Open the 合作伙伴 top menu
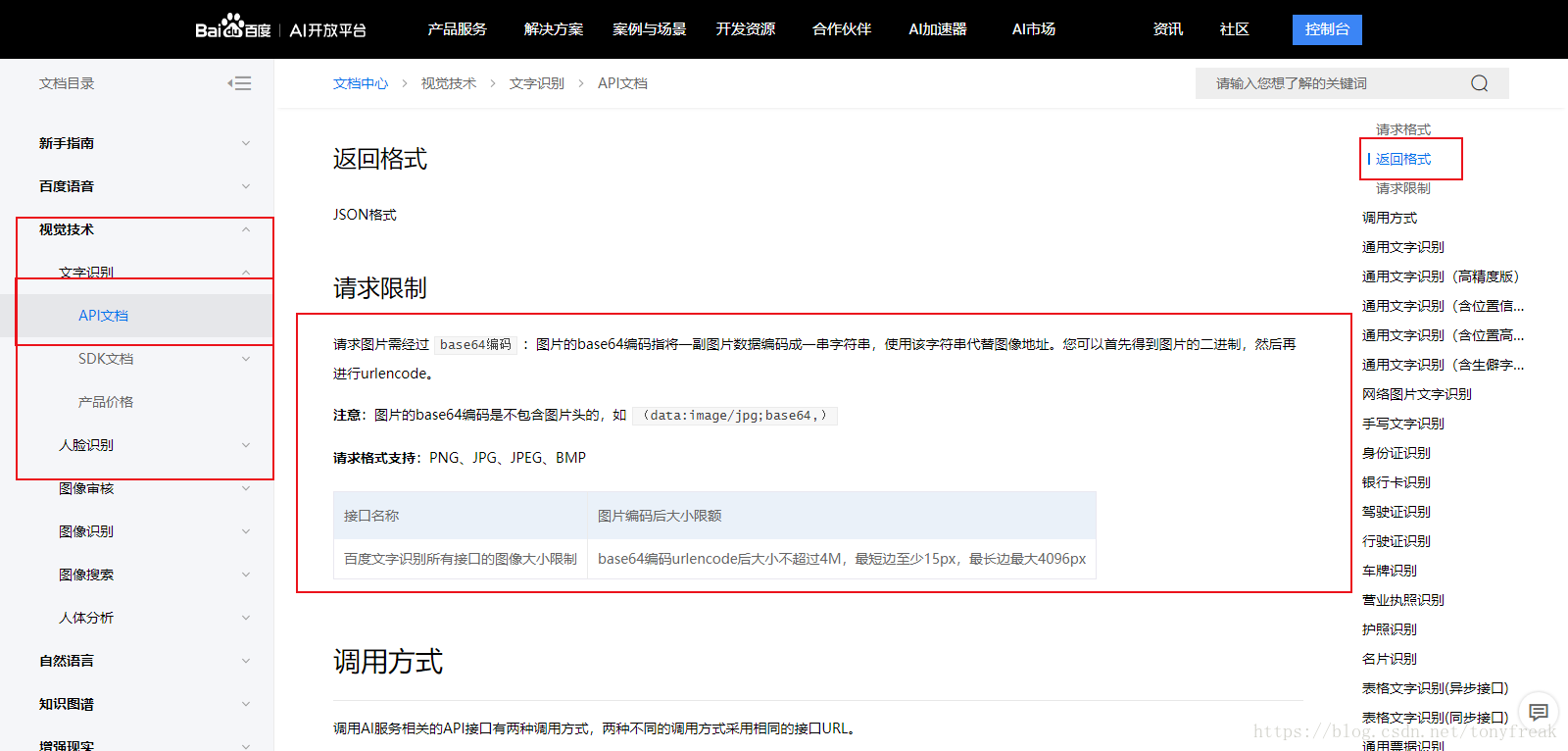This screenshot has width=1568, height=751. [842, 29]
